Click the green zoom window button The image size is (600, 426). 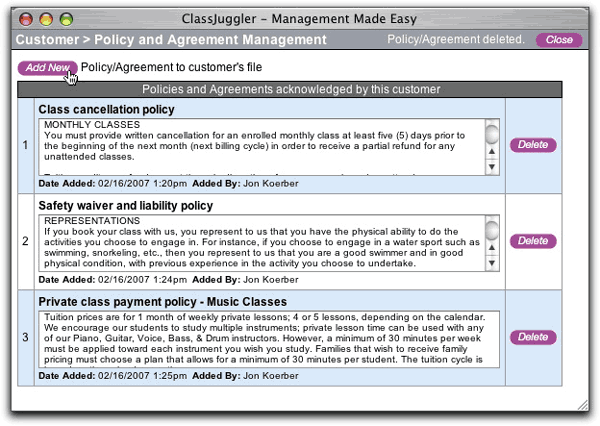[67, 19]
